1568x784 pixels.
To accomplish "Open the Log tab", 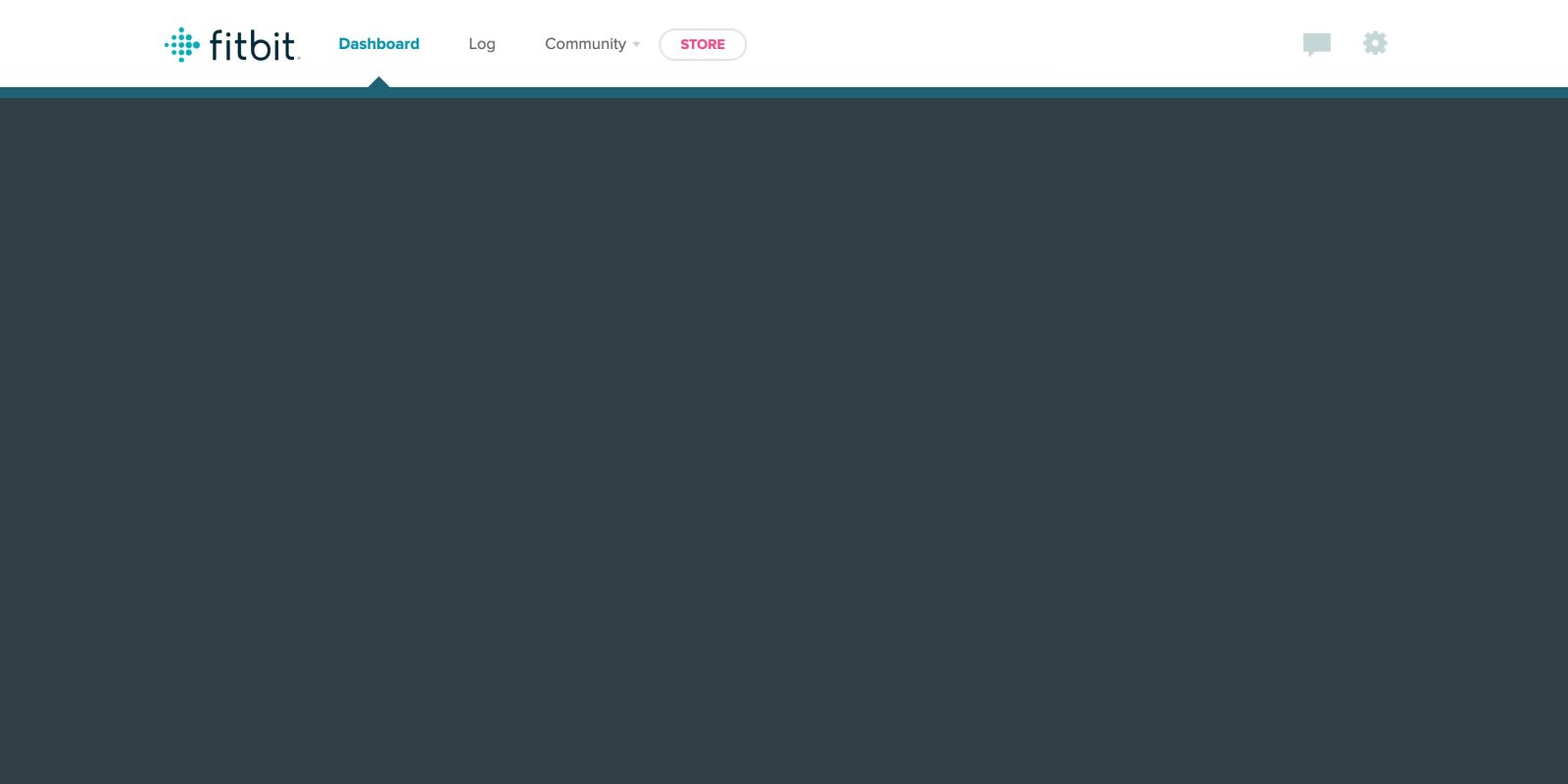I will tap(481, 44).
